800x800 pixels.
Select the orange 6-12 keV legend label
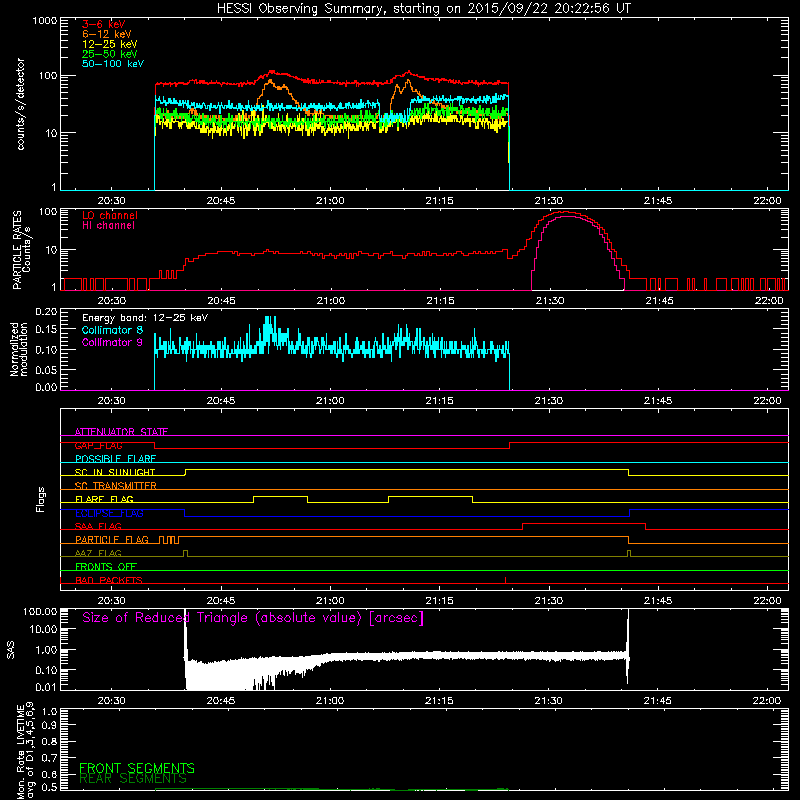tap(107, 34)
